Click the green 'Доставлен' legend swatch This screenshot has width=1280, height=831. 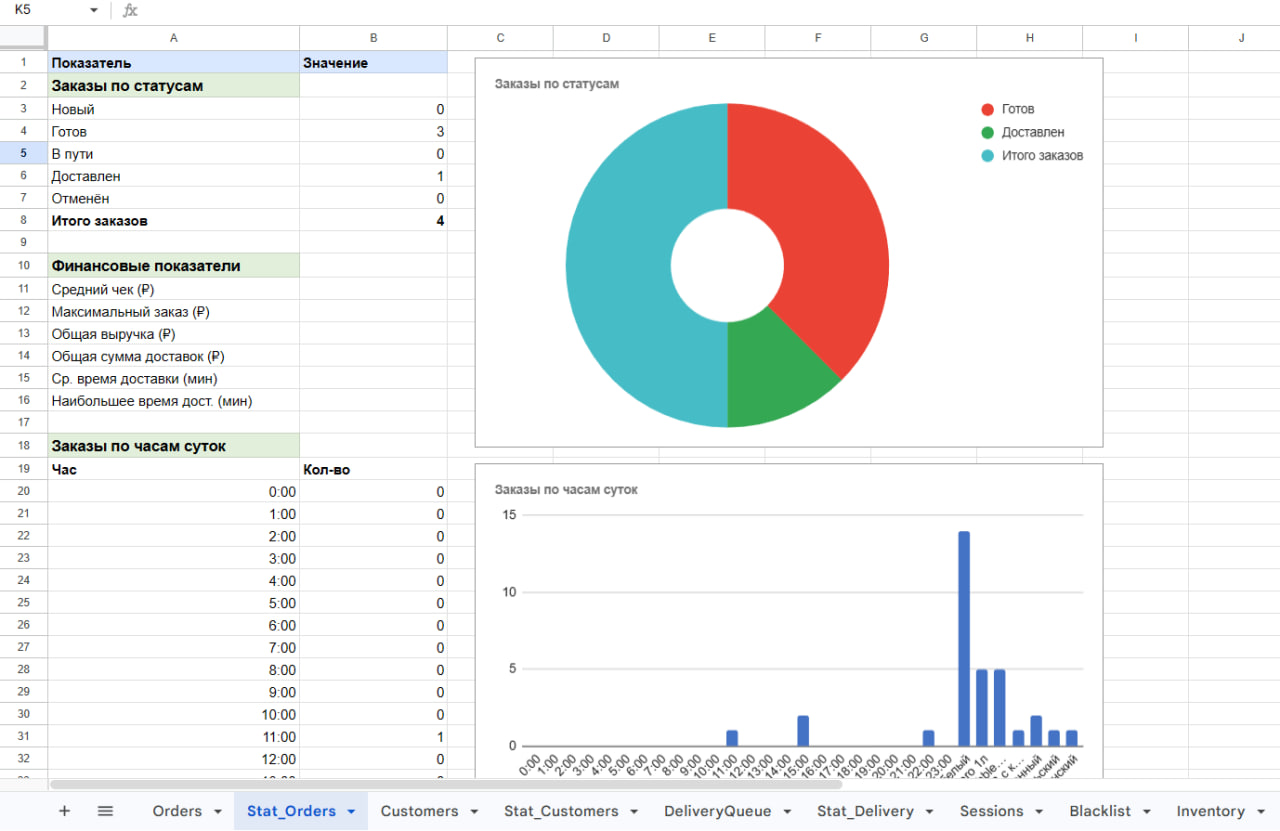pyautogui.click(x=988, y=132)
